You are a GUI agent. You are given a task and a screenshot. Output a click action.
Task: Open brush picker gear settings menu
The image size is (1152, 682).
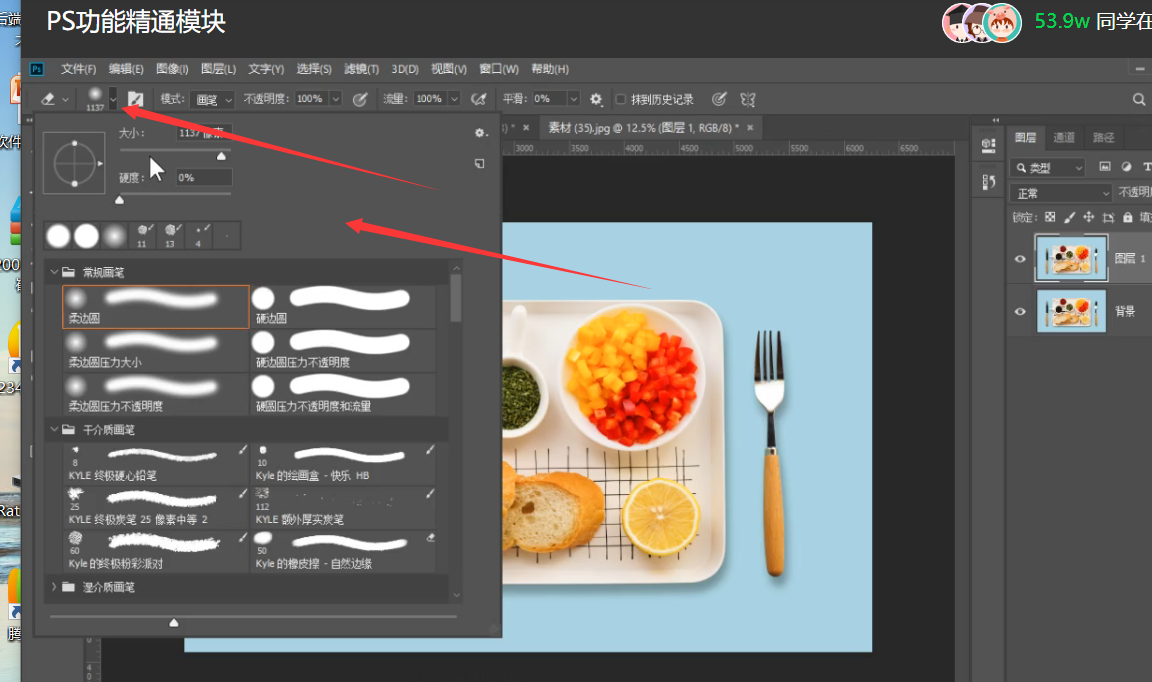pyautogui.click(x=480, y=133)
